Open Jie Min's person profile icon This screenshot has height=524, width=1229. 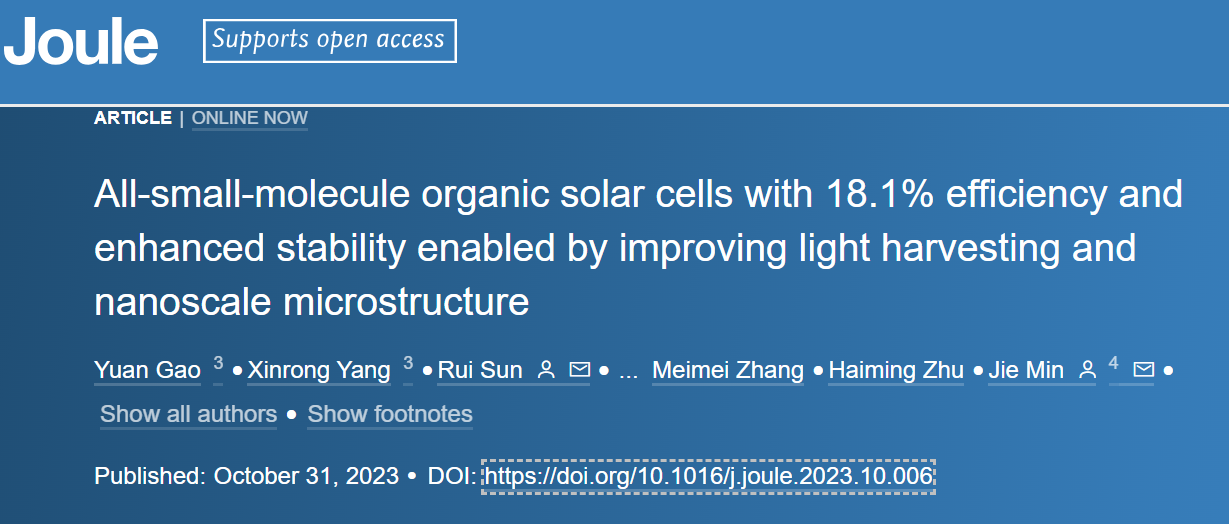1087,370
